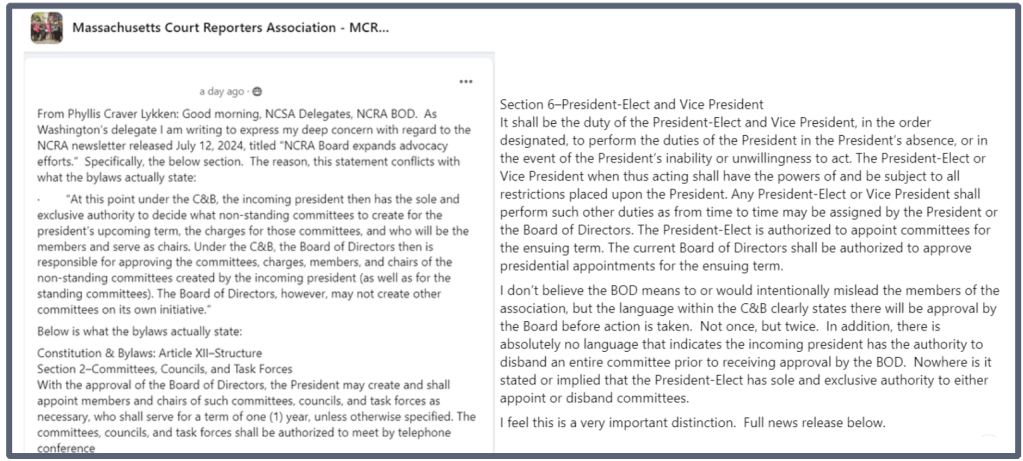Click the bullet point before the quote
Image resolution: width=1023 pixels, height=461 pixels.
(x=38, y=198)
